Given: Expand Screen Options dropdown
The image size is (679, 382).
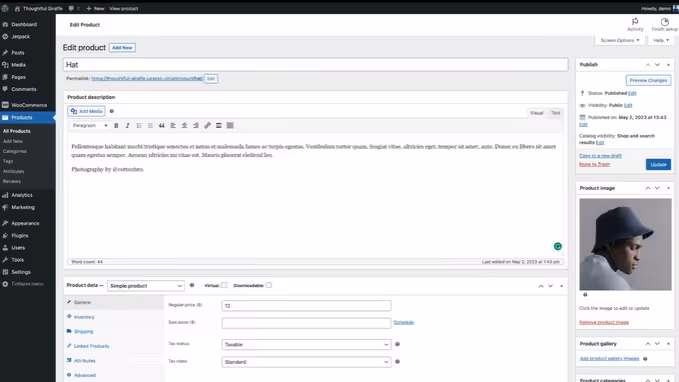Looking at the screenshot, I should tap(620, 40).
